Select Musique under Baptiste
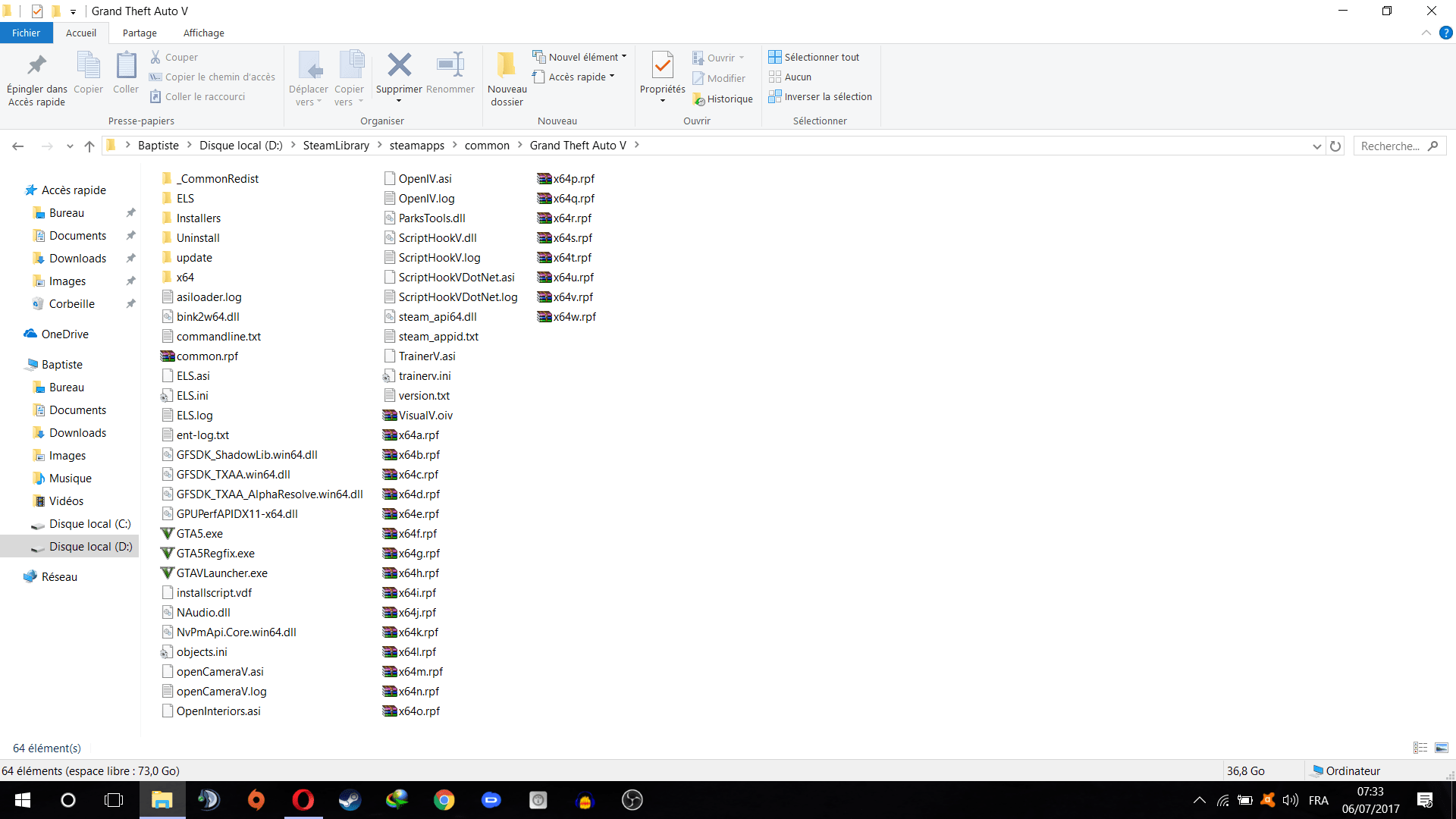The width and height of the screenshot is (1456, 819). click(71, 479)
